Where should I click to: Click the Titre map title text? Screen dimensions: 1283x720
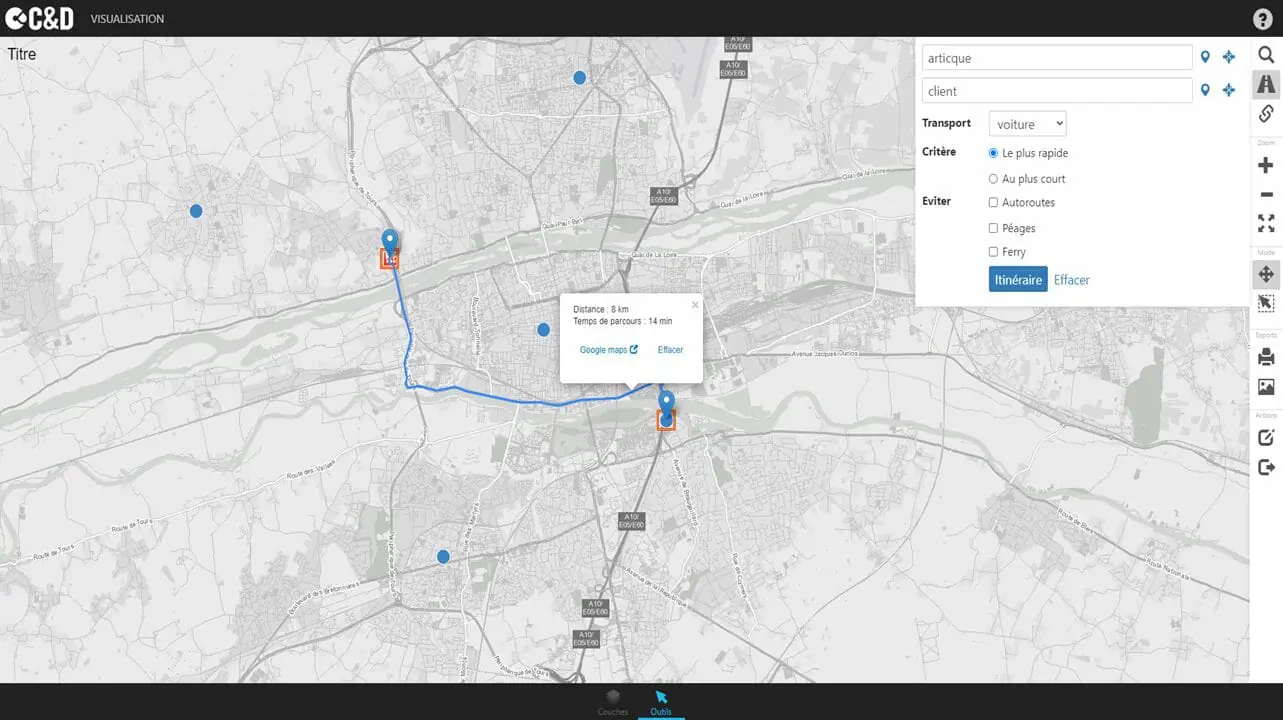point(22,54)
